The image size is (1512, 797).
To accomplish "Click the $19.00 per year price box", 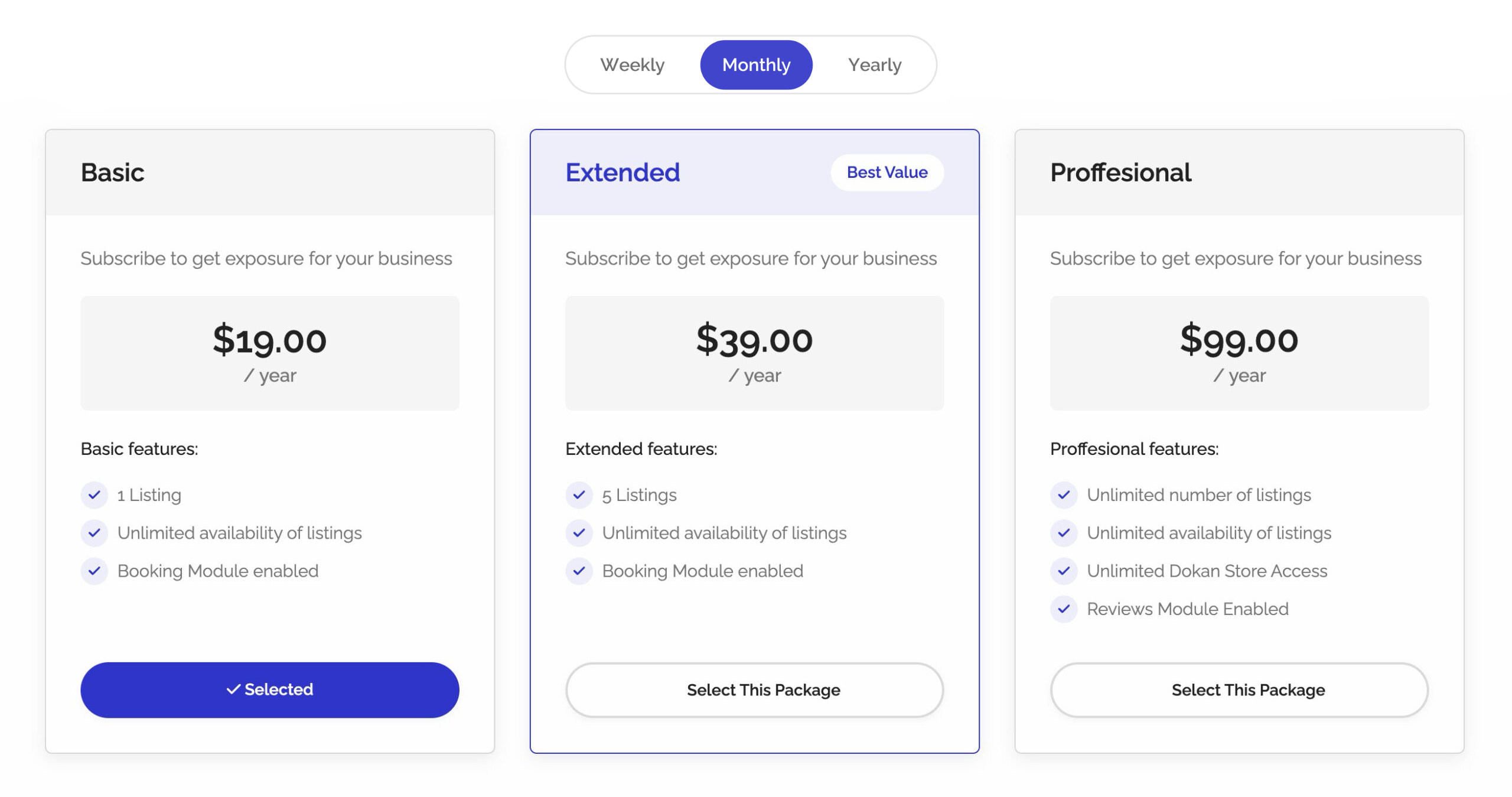I will pos(270,353).
